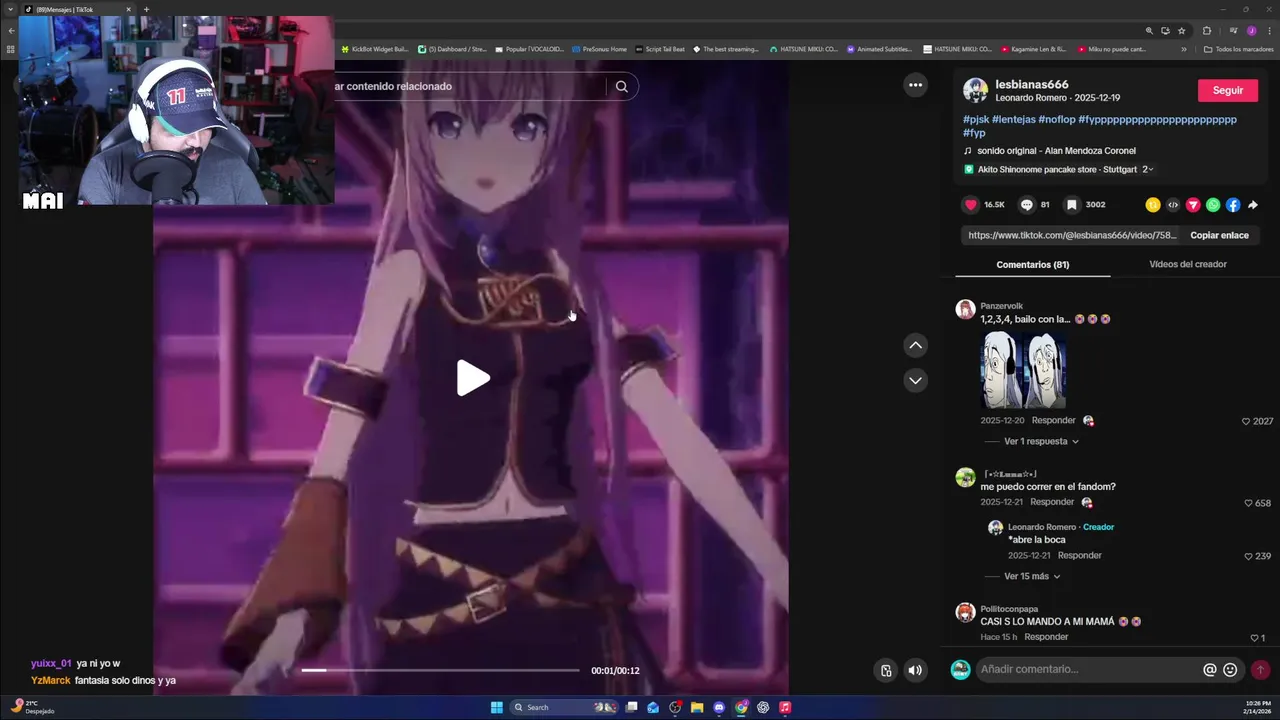Click the video progress bar
The height and width of the screenshot is (720, 1280).
440,670
